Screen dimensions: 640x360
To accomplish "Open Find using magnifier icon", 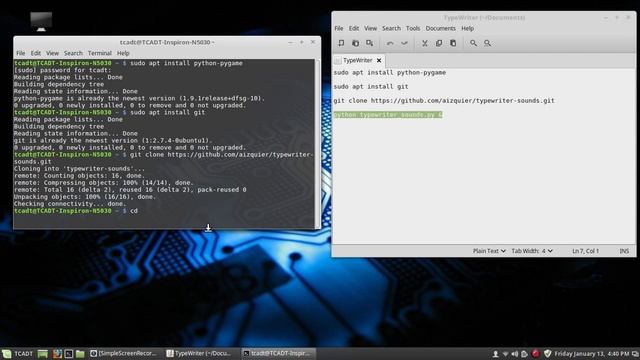I will tap(473, 43).
